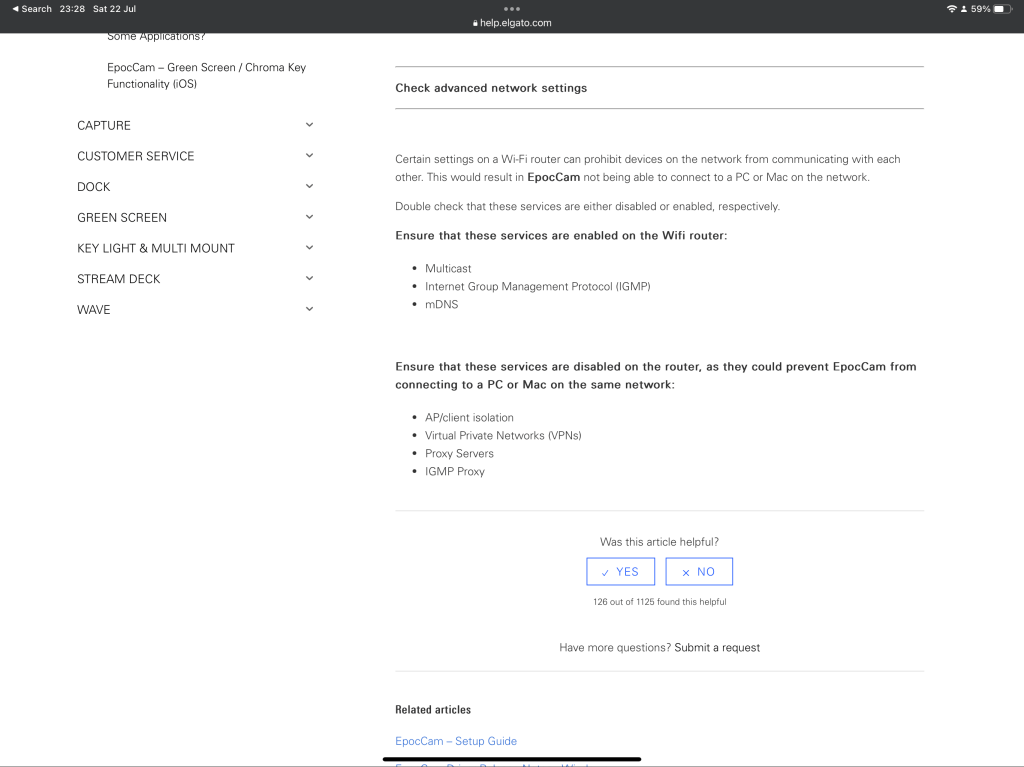Vote NO that article was not helpful
1024x767 pixels.
point(699,572)
